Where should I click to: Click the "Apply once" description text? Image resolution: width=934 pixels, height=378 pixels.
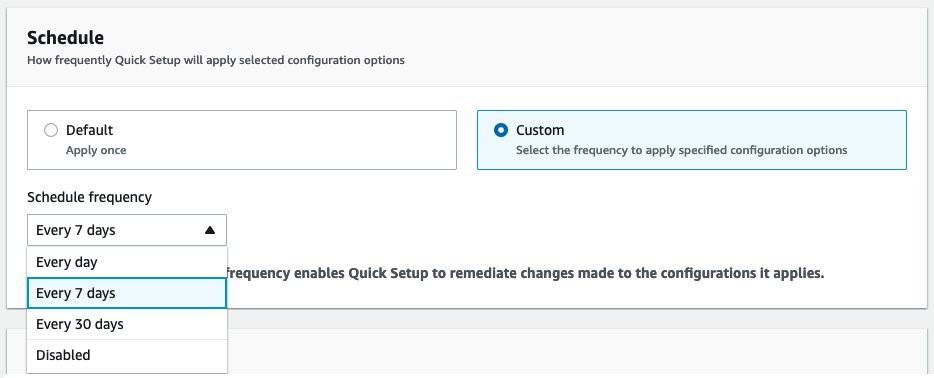[x=96, y=150]
